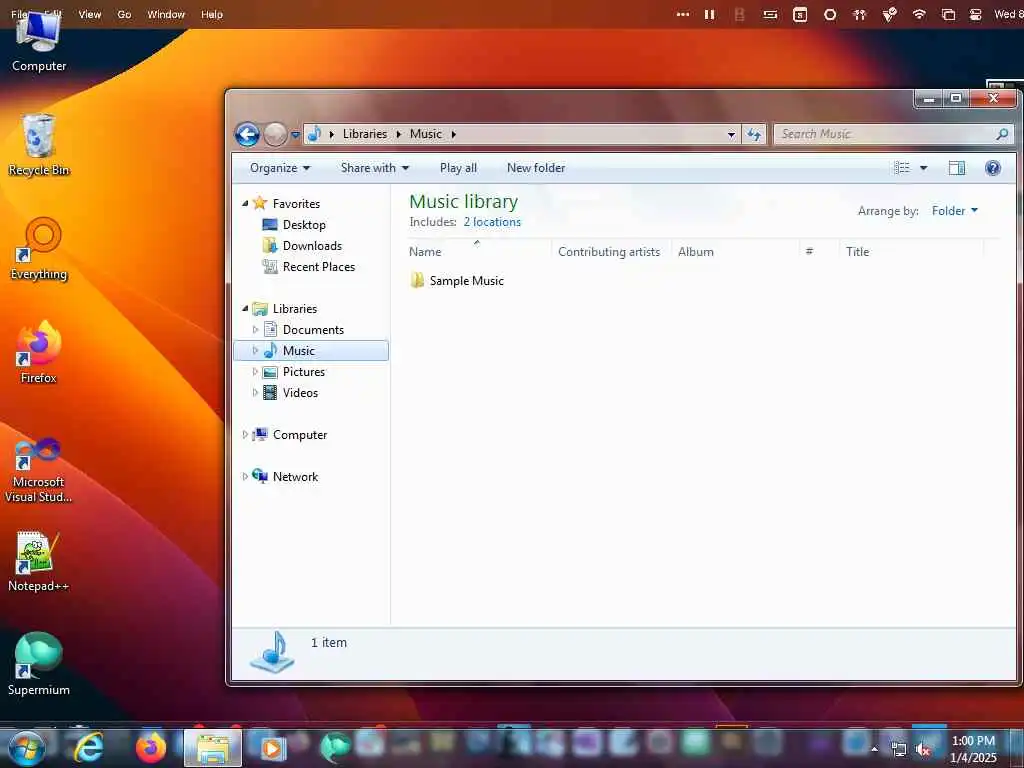Select the Firefox desktop shortcut

click(39, 353)
